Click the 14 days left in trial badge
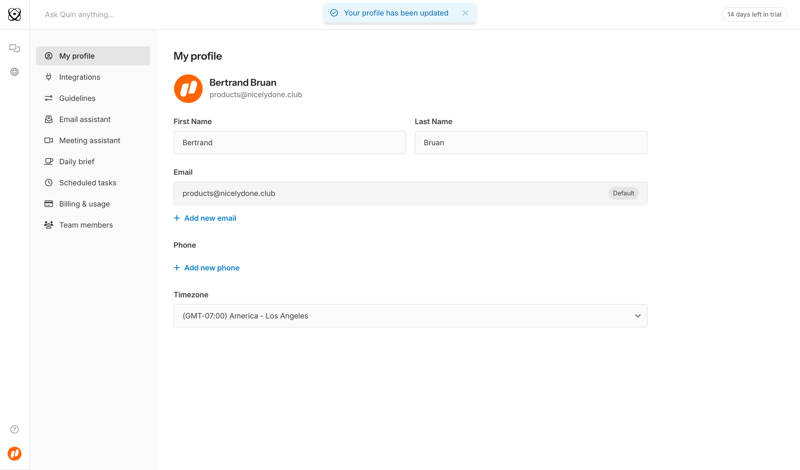 754,14
